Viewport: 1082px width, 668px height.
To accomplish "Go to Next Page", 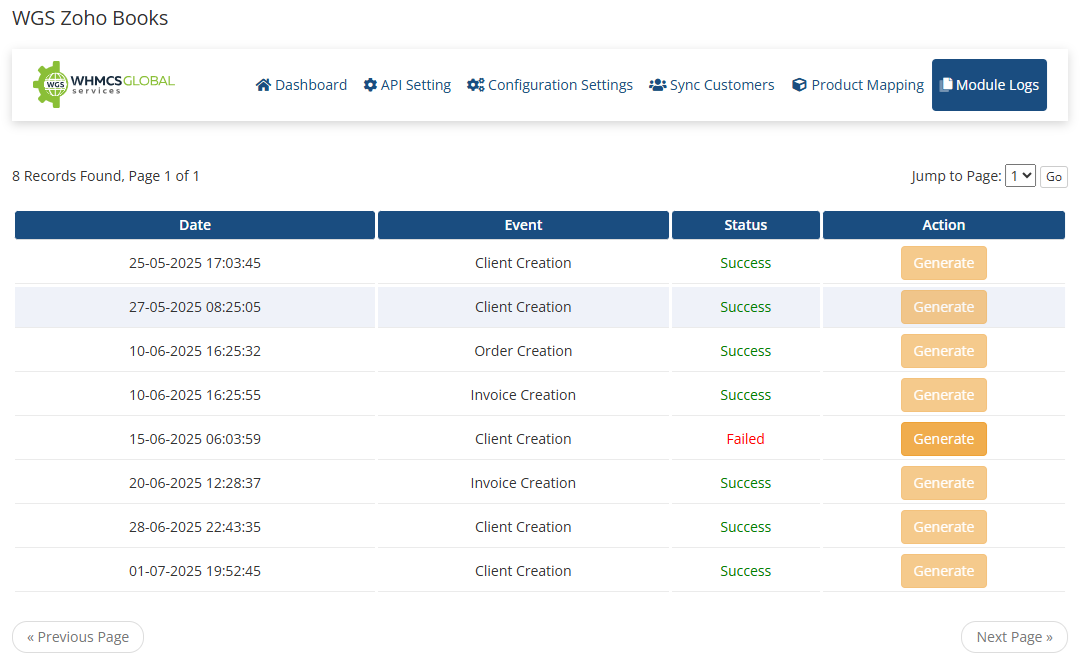I will (x=1013, y=637).
